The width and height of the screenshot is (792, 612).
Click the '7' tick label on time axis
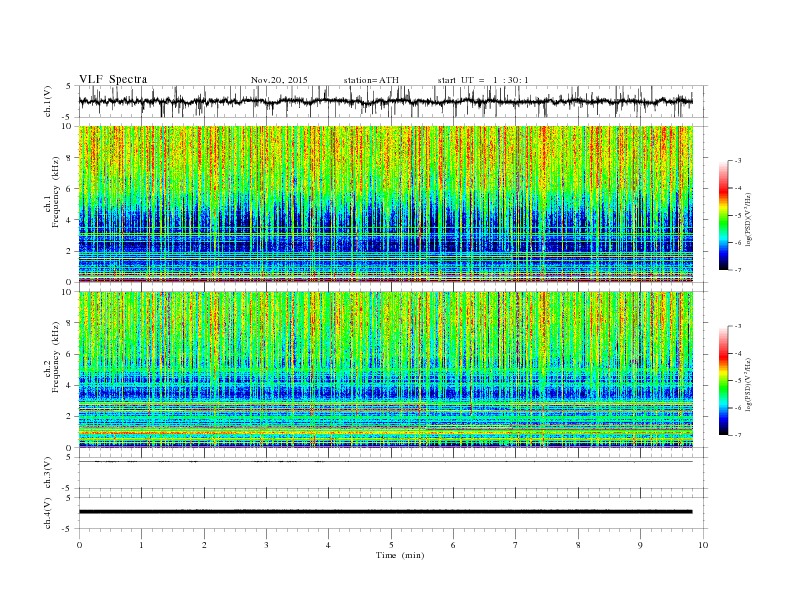point(516,545)
